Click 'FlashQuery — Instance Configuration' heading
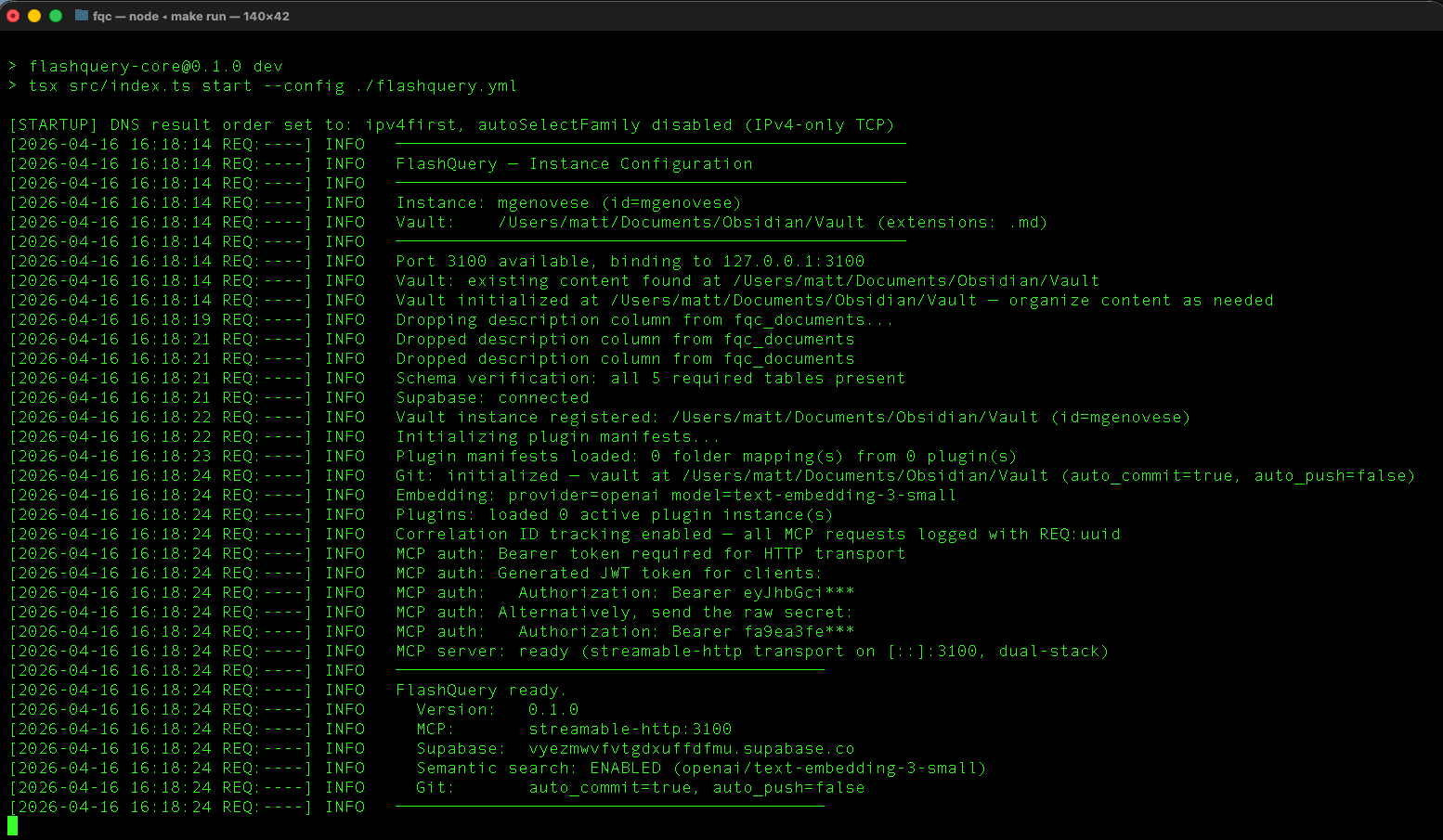1443x840 pixels. click(574, 164)
